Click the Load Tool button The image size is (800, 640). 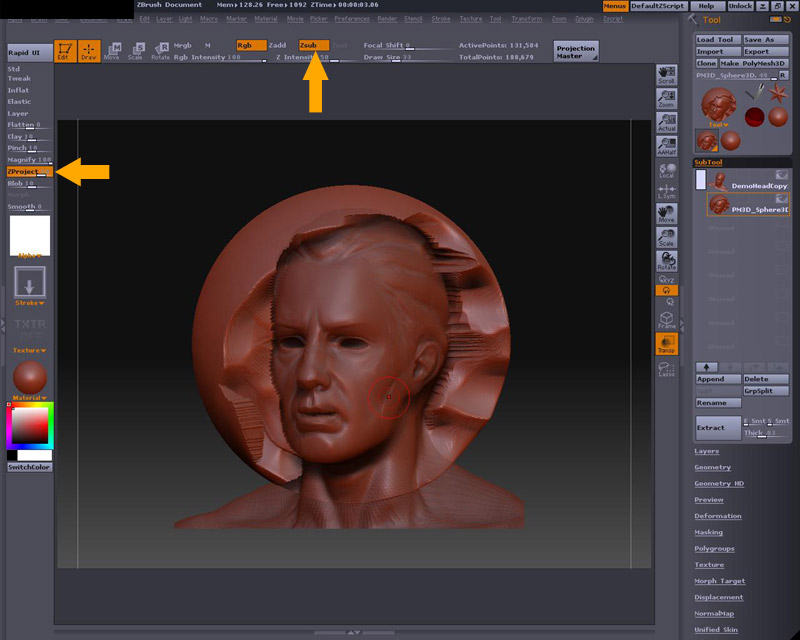tap(717, 40)
